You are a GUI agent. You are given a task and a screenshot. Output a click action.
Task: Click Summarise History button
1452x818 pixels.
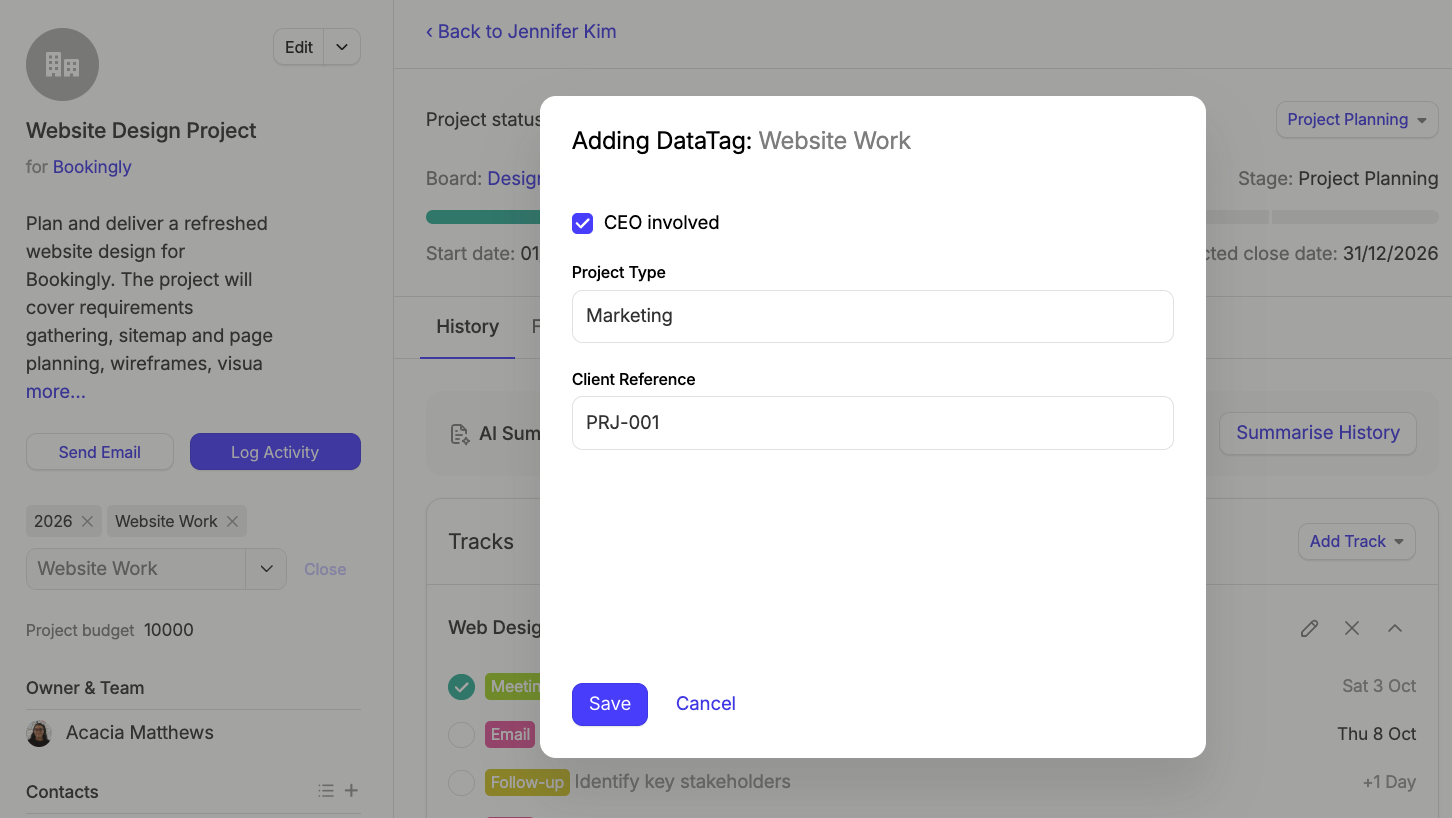(x=1318, y=433)
